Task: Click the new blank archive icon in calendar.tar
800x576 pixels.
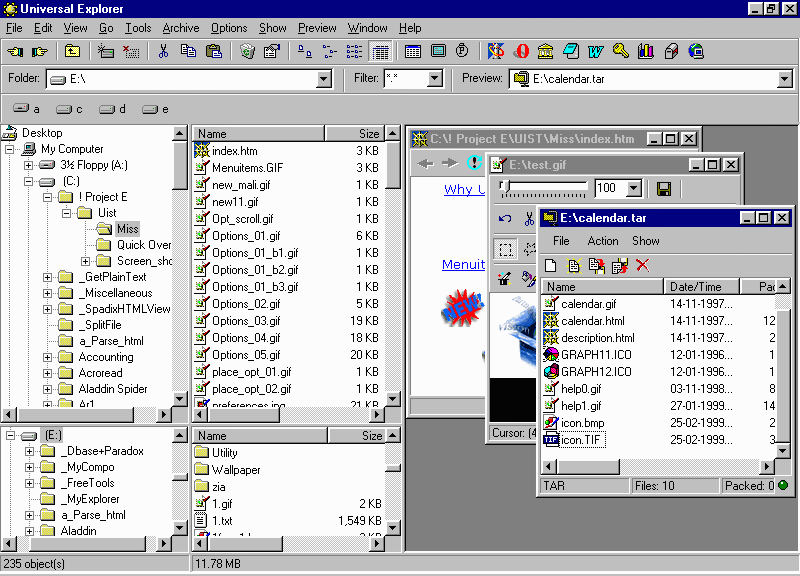Action: pyautogui.click(x=551, y=265)
